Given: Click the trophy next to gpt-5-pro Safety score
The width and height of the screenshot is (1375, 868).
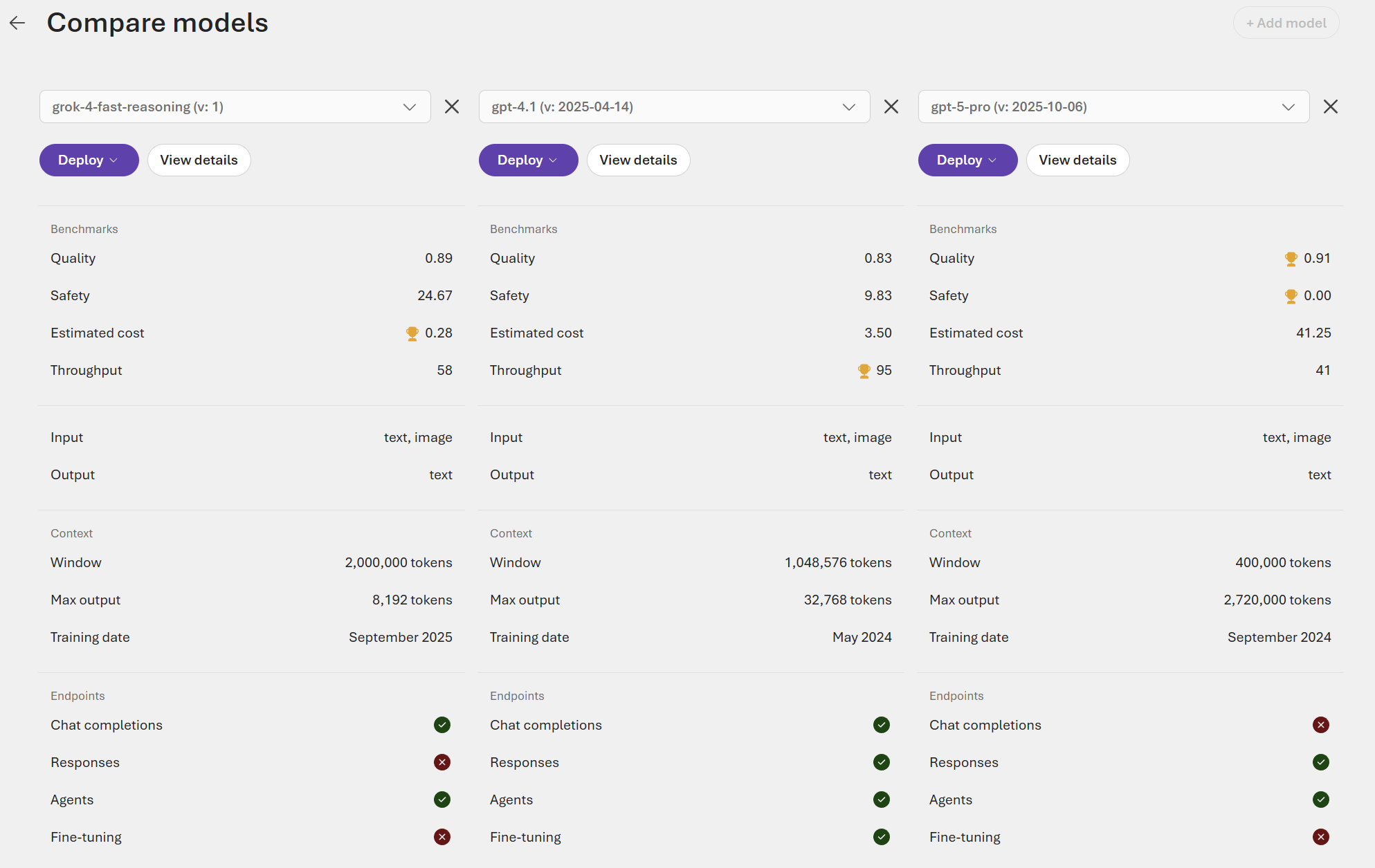Looking at the screenshot, I should click(x=1291, y=295).
